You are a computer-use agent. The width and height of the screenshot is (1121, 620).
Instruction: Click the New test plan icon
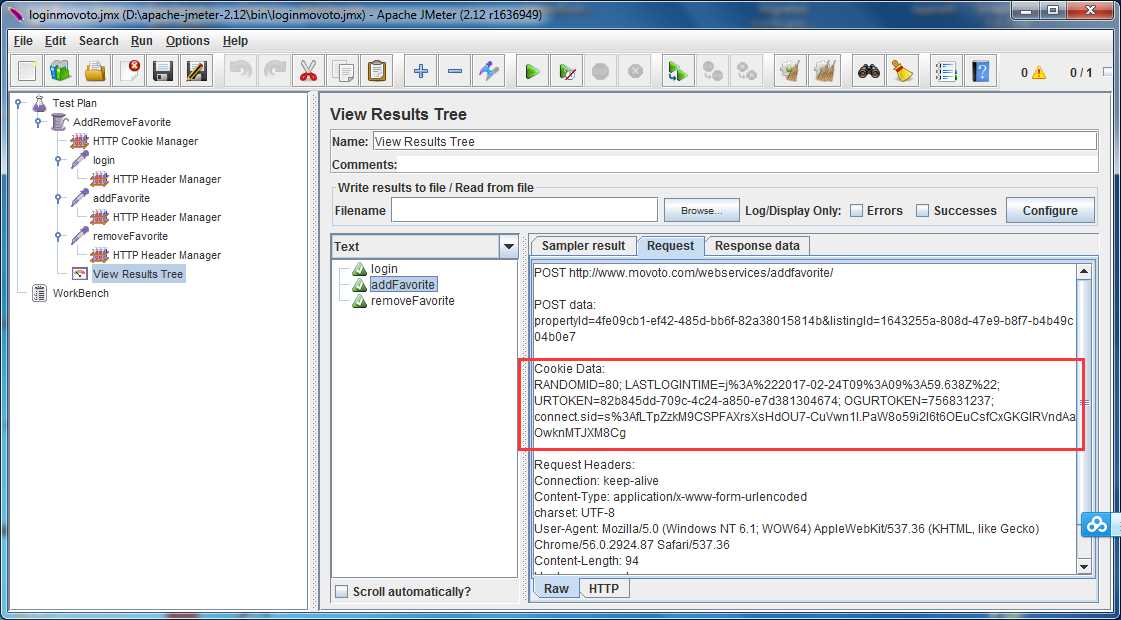27,72
